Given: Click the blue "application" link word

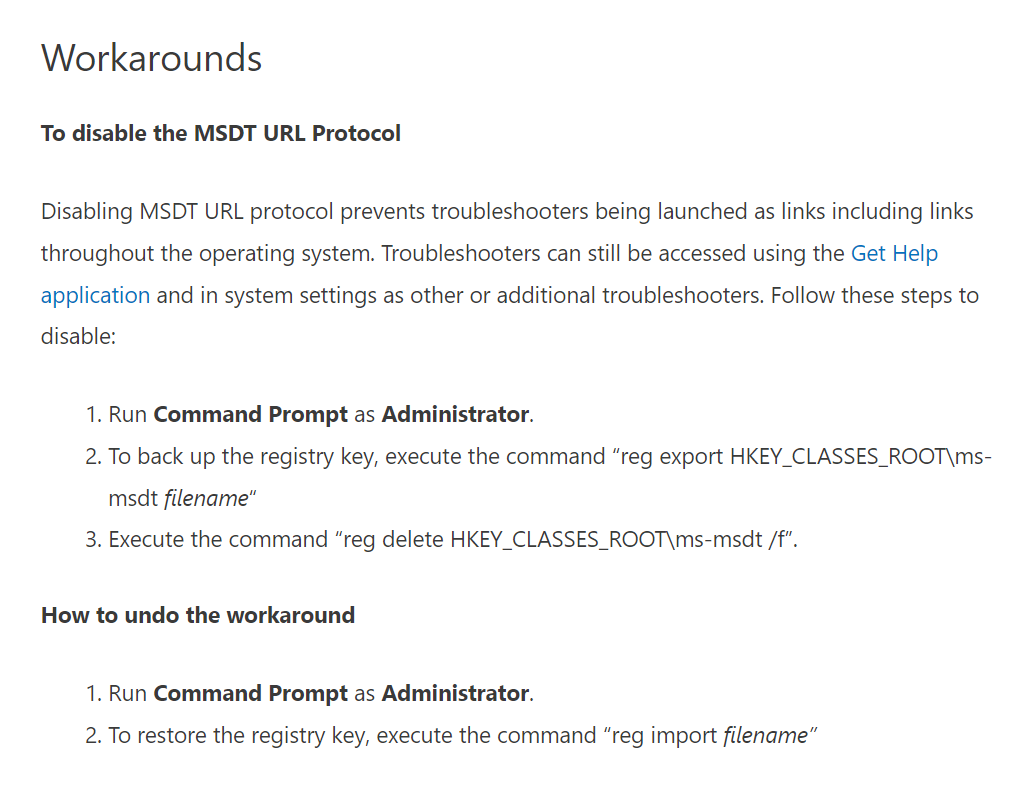Looking at the screenshot, I should click(95, 296).
